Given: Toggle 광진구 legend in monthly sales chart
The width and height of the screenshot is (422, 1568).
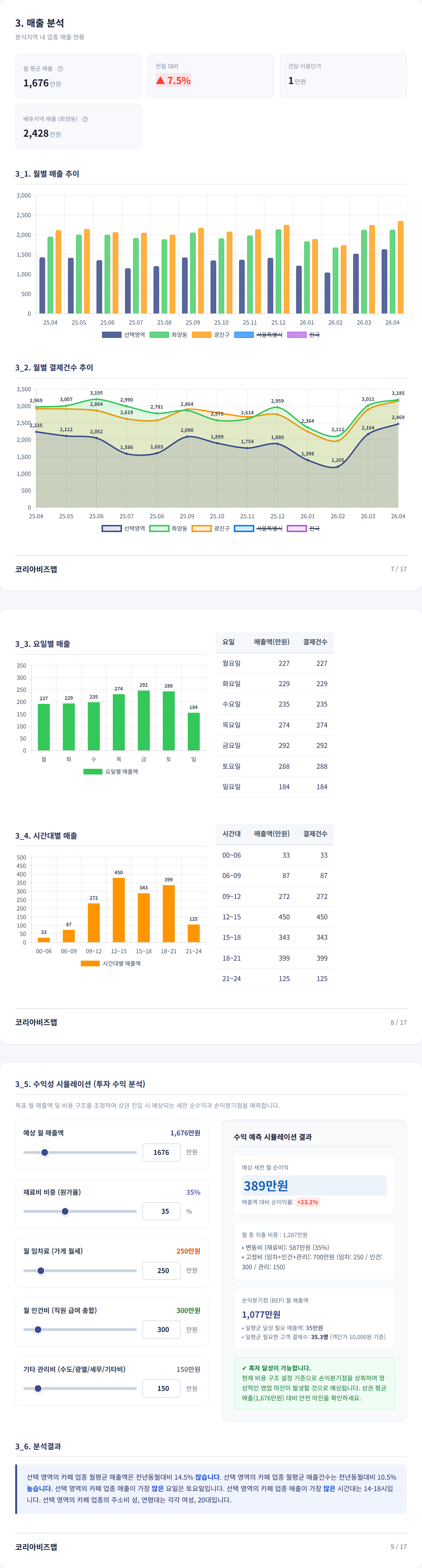Looking at the screenshot, I should (211, 335).
